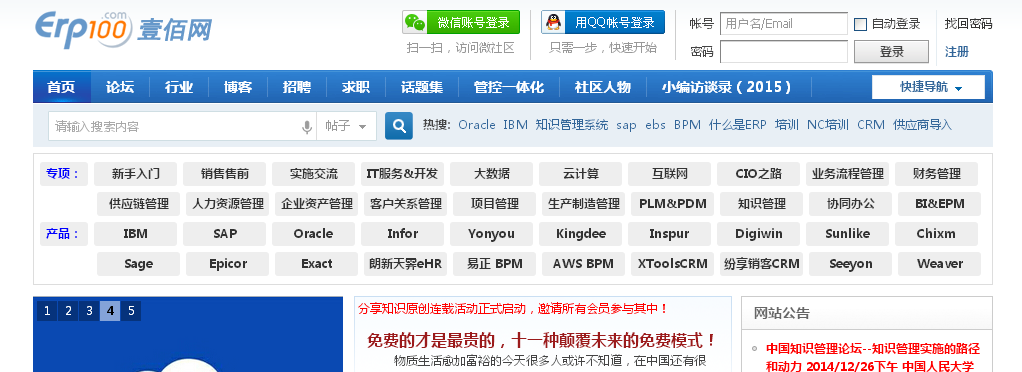Open the CIO之路 category
Screen dimensions: 1022x372
758,174
